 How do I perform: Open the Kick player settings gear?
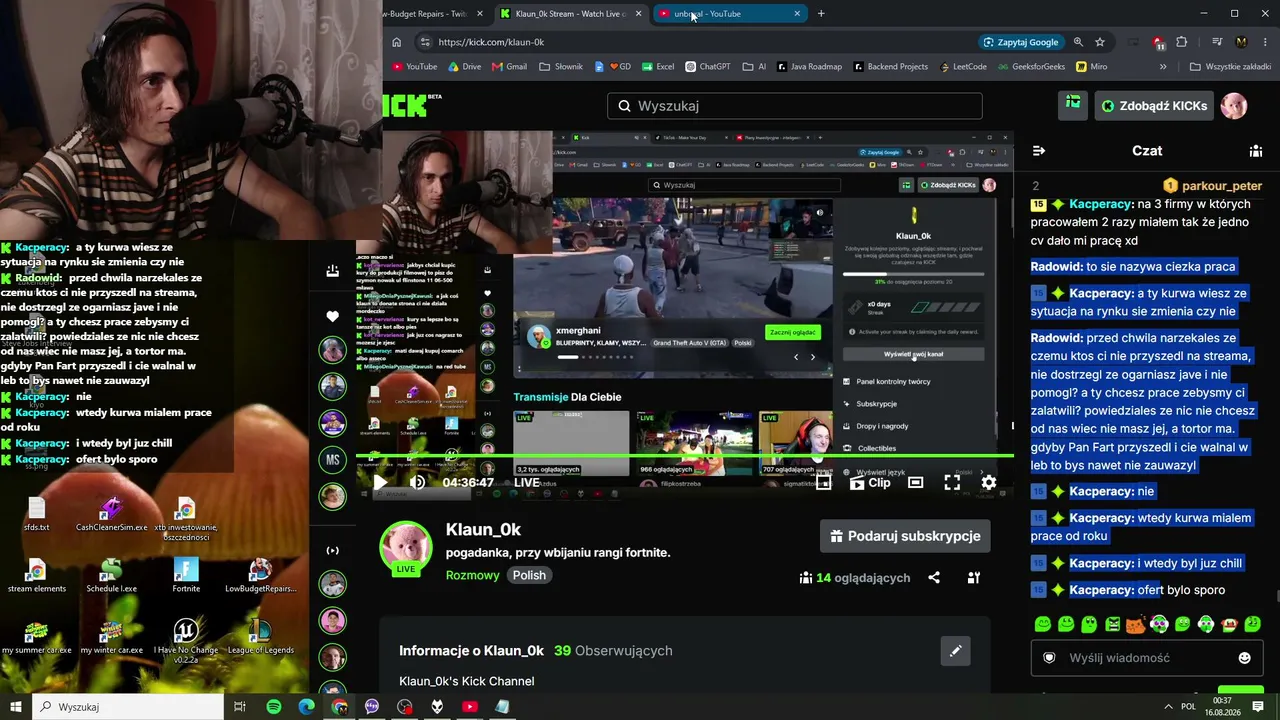click(988, 482)
